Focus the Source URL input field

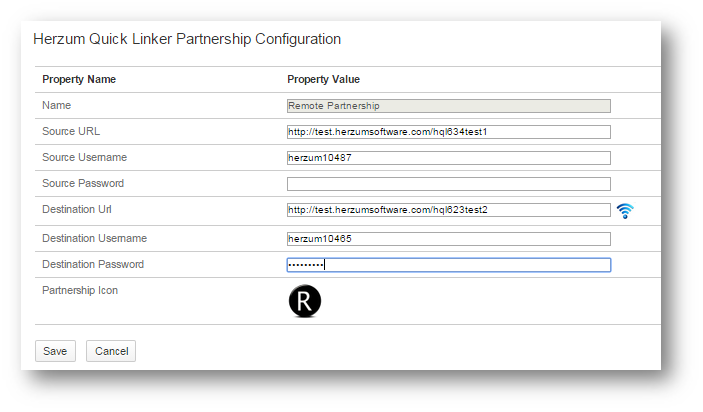pyautogui.click(x=448, y=132)
